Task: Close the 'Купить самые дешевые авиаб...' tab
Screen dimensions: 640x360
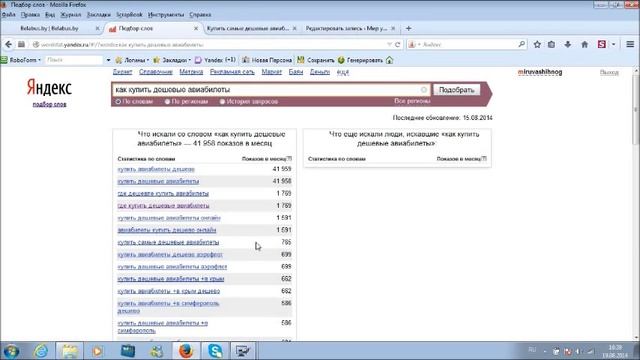Action: [x=295, y=29]
